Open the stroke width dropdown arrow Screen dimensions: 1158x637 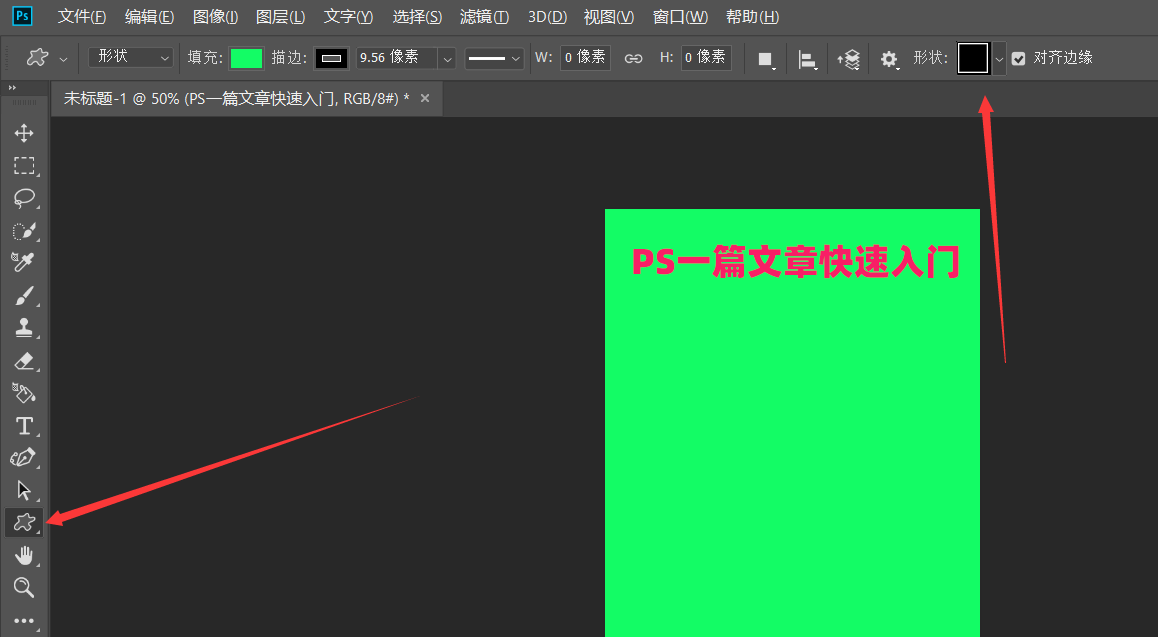pos(447,58)
